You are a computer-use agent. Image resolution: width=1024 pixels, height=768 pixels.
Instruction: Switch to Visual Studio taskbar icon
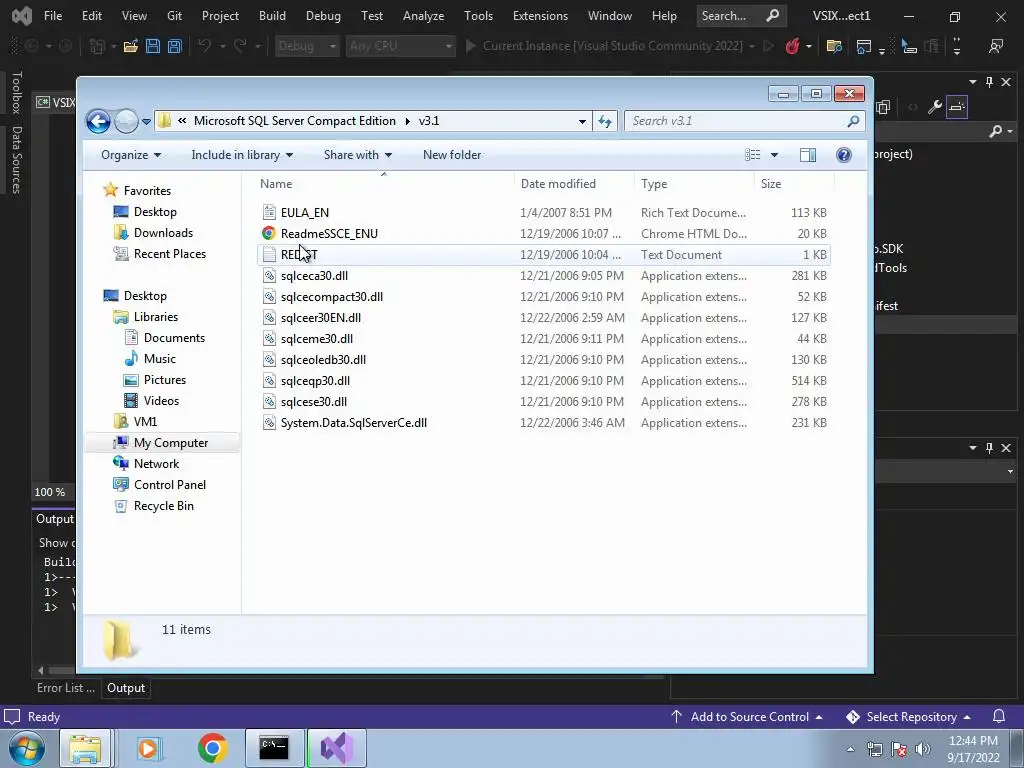(336, 748)
